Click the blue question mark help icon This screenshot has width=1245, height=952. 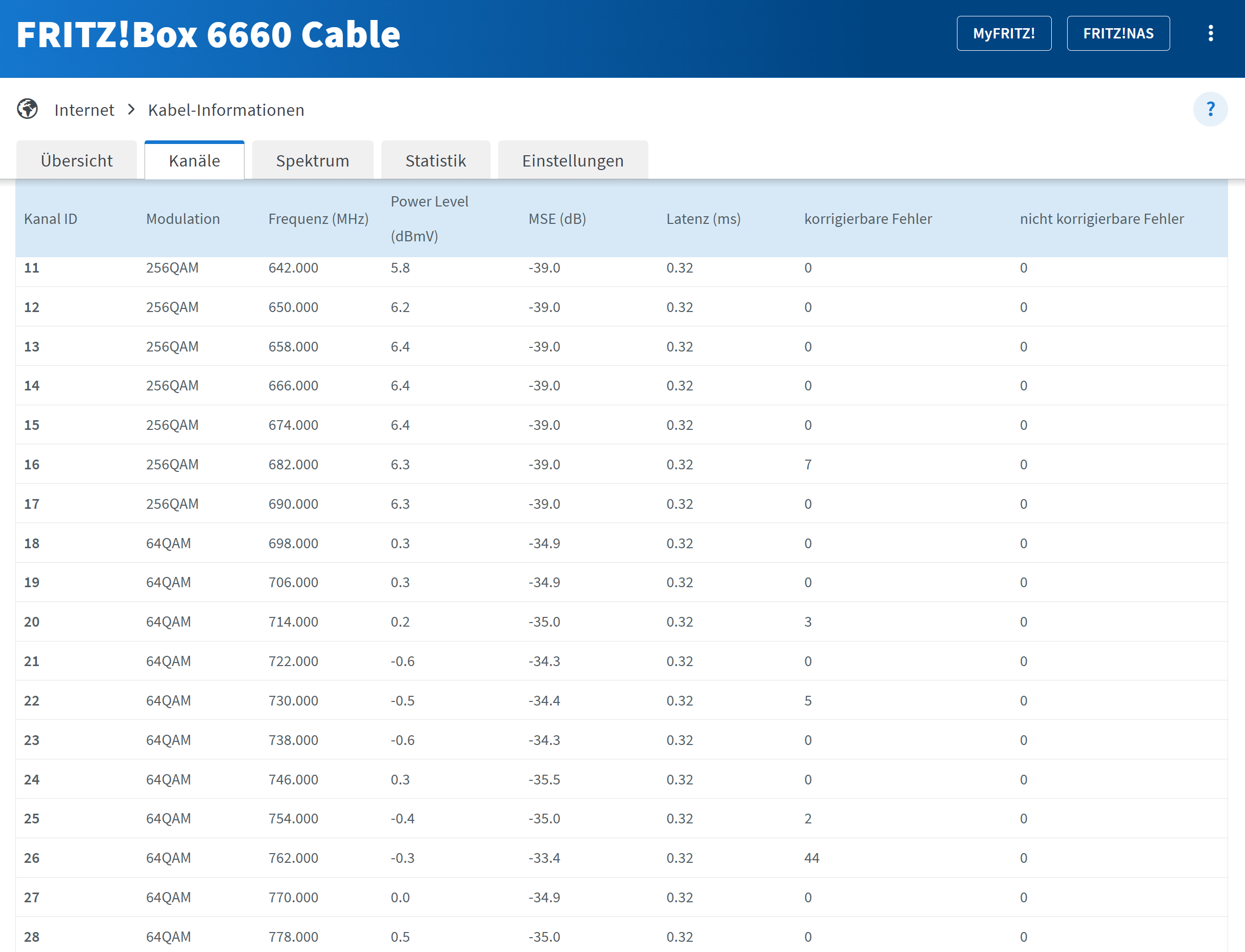point(1211,109)
